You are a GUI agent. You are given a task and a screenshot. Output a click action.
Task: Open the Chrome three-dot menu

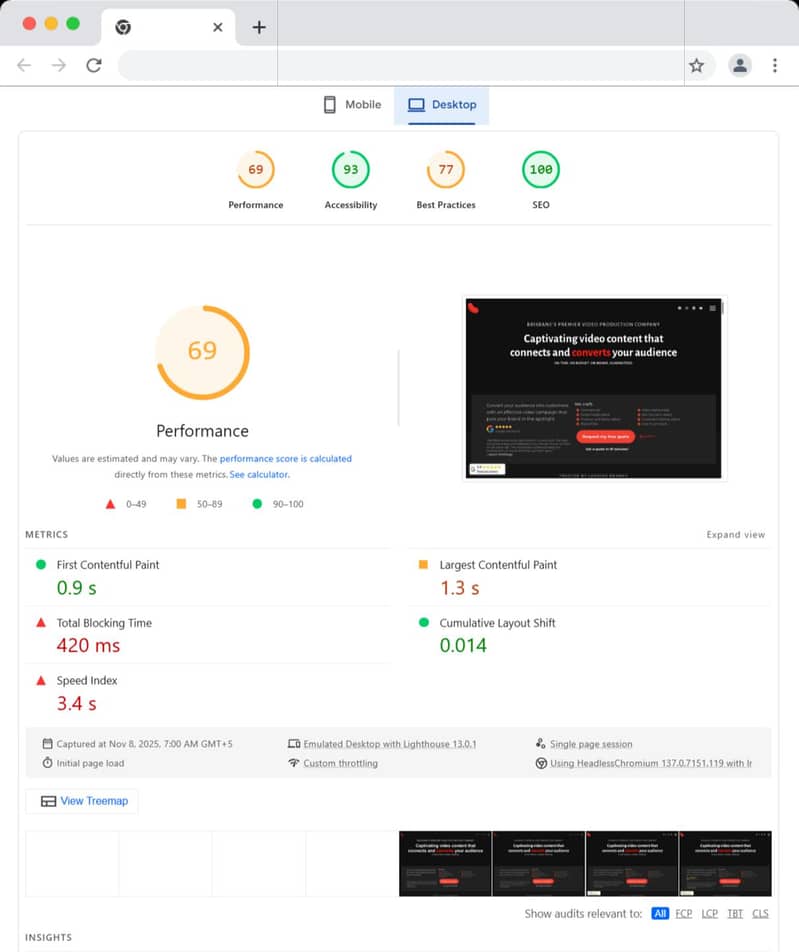[775, 65]
